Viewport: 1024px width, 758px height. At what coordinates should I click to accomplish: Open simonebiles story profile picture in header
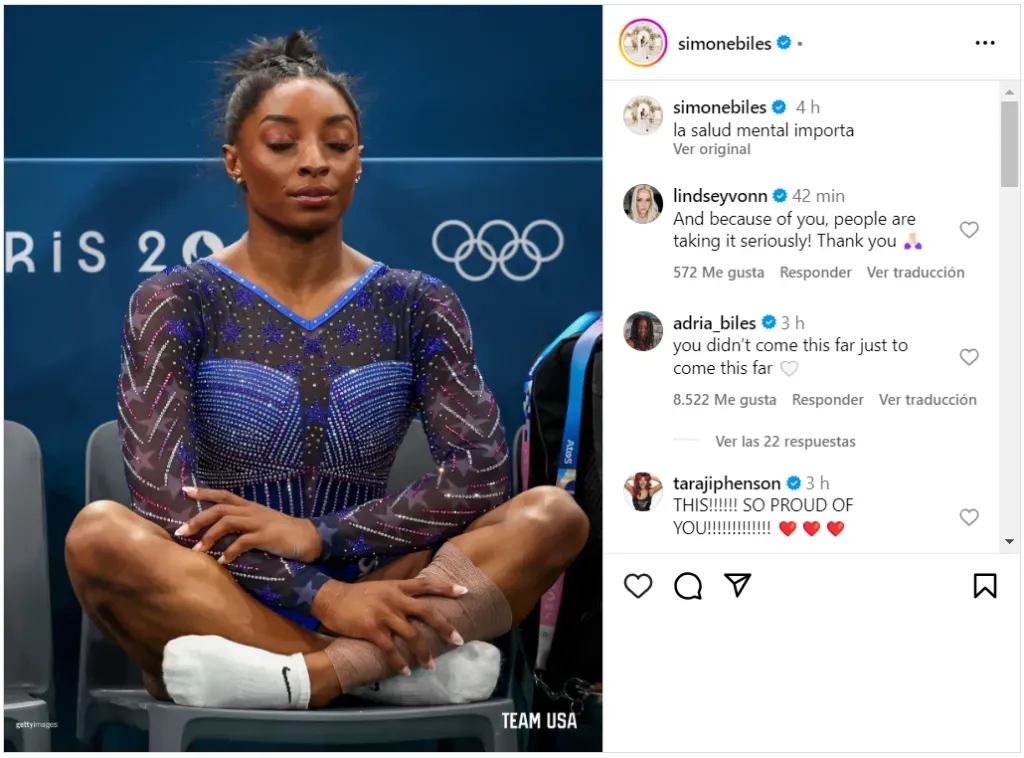pyautogui.click(x=643, y=43)
